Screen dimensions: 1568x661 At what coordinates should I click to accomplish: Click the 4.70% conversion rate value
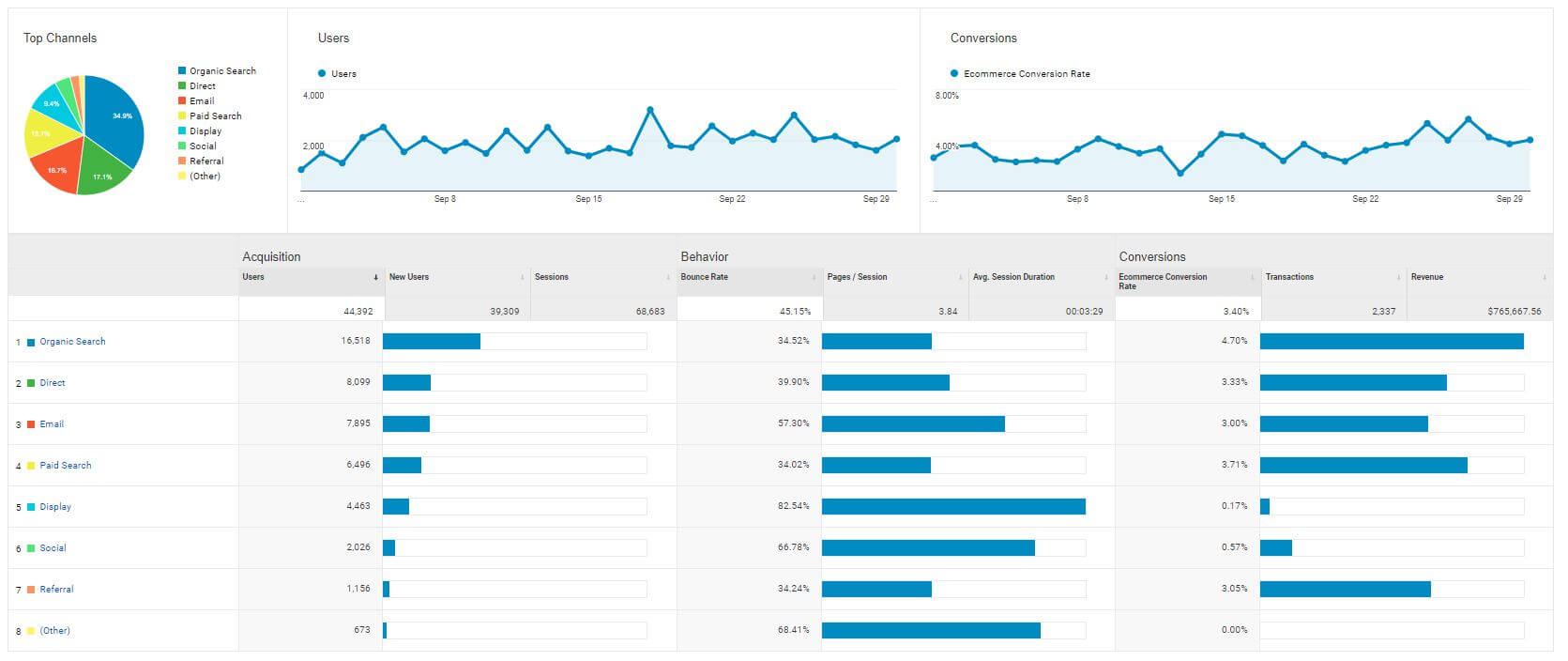(x=1235, y=341)
